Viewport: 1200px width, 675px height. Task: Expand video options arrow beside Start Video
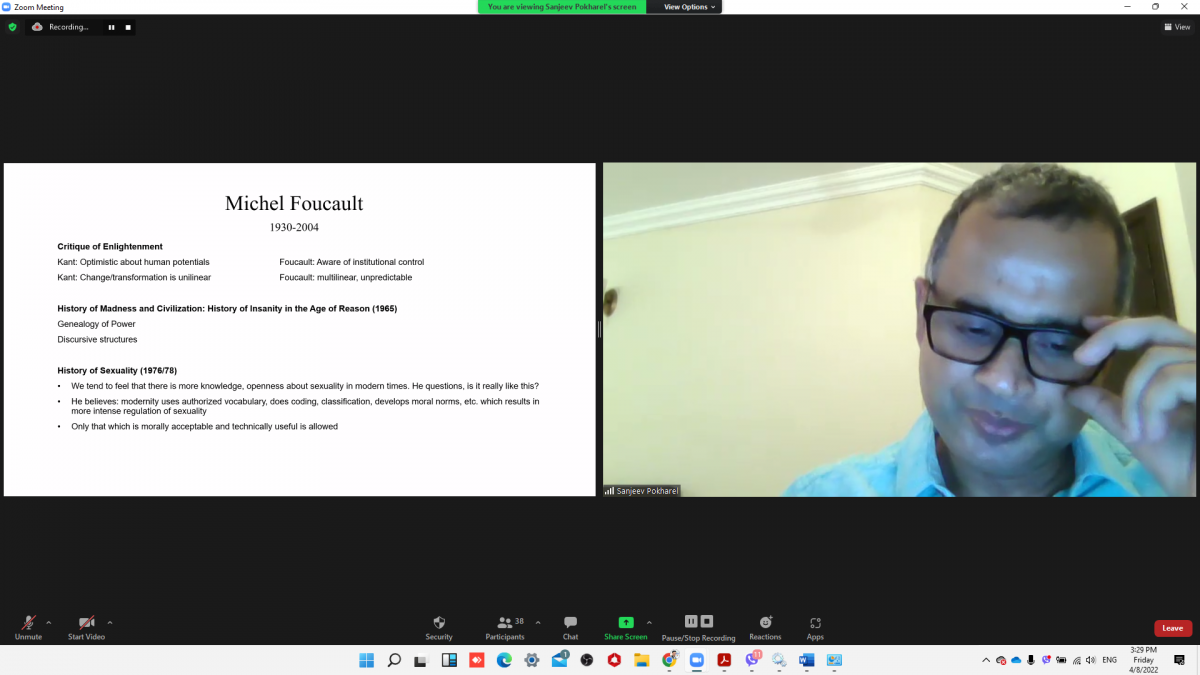pyautogui.click(x=110, y=622)
